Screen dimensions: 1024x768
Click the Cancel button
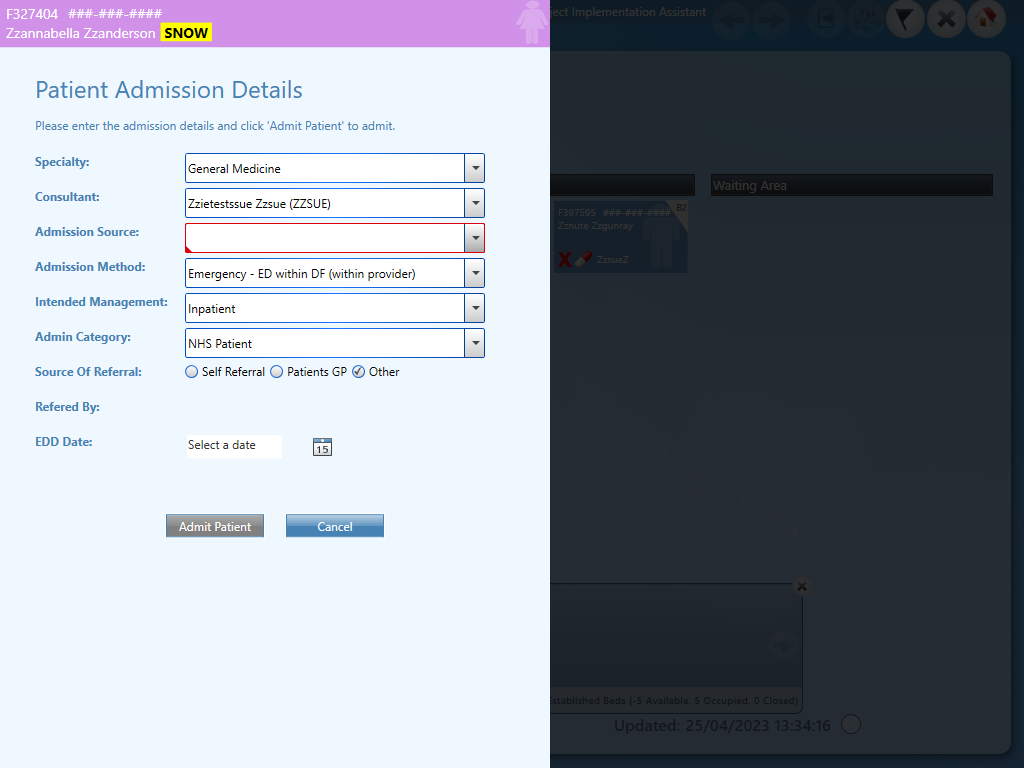point(335,526)
